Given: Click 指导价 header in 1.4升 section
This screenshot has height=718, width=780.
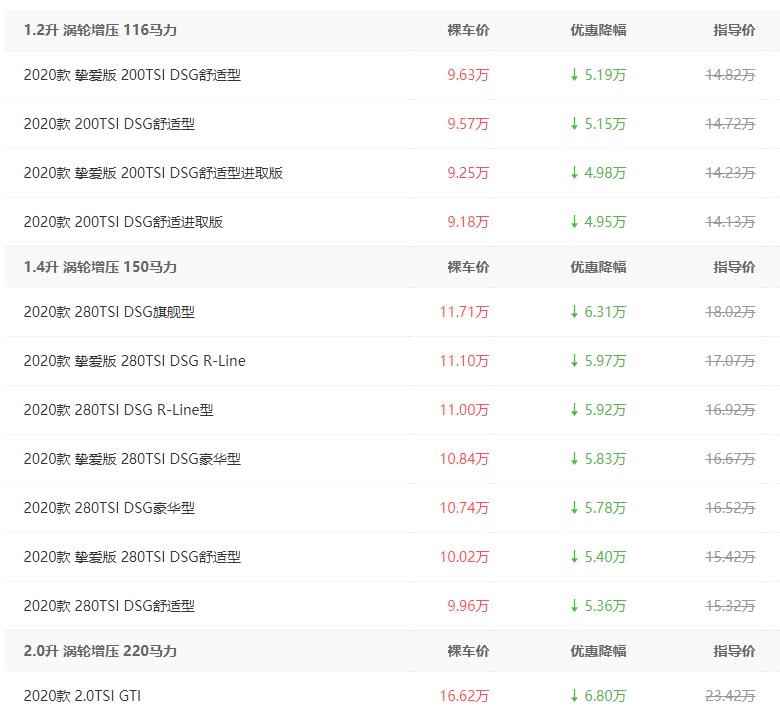Looking at the screenshot, I should point(734,267).
